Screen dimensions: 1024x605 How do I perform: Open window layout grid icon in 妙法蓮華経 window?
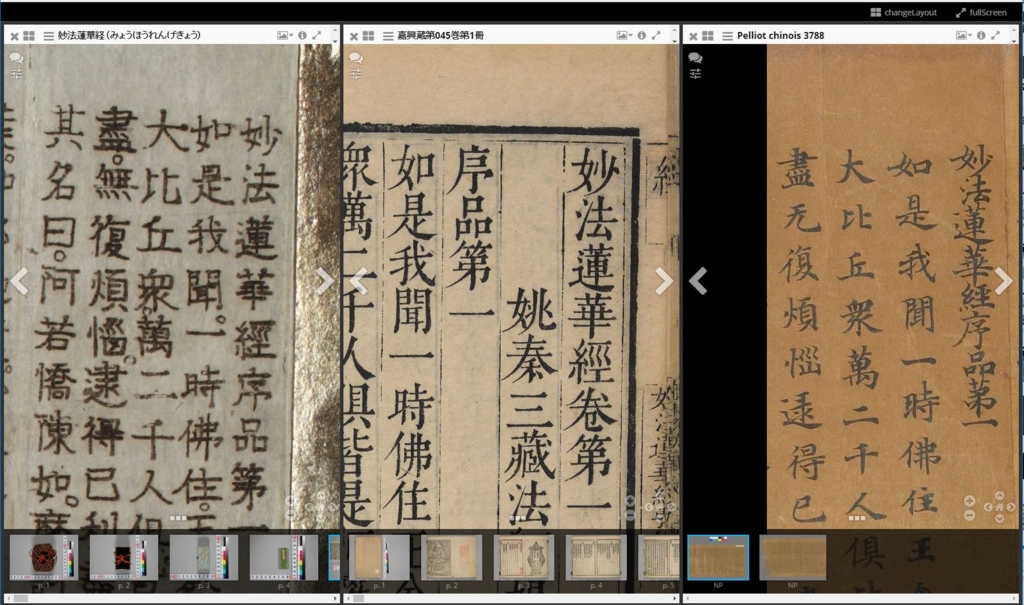tap(29, 36)
